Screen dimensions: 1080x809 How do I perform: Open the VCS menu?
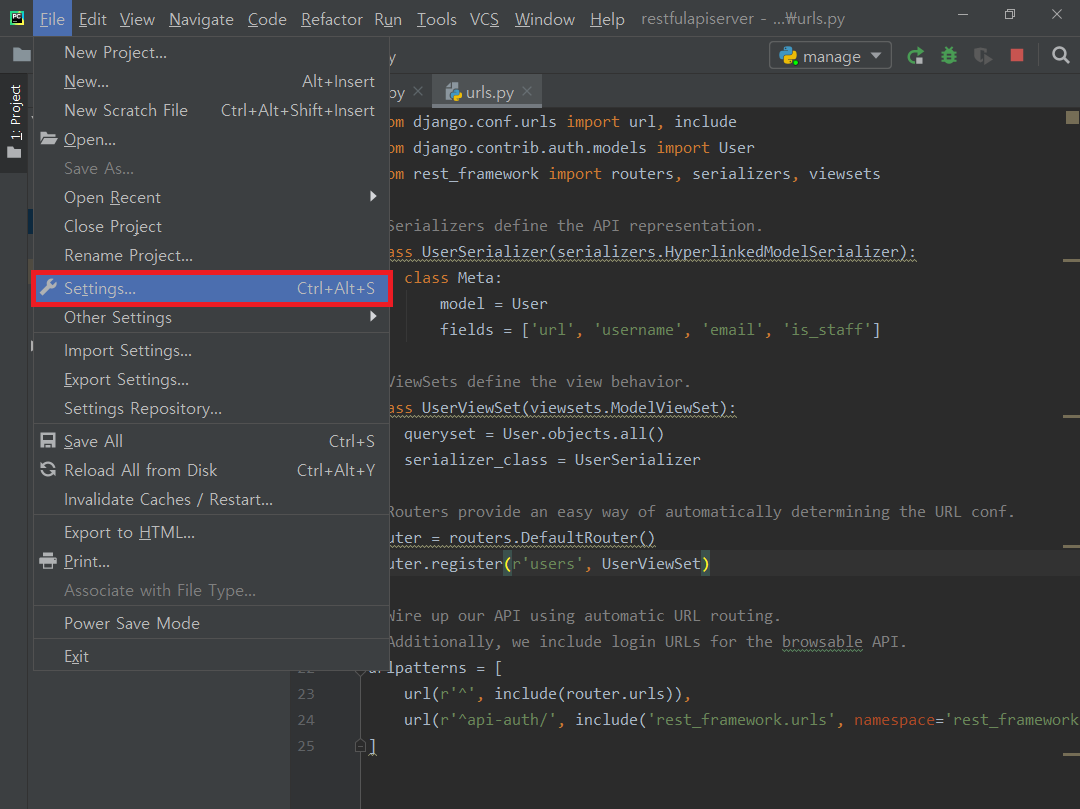point(484,19)
